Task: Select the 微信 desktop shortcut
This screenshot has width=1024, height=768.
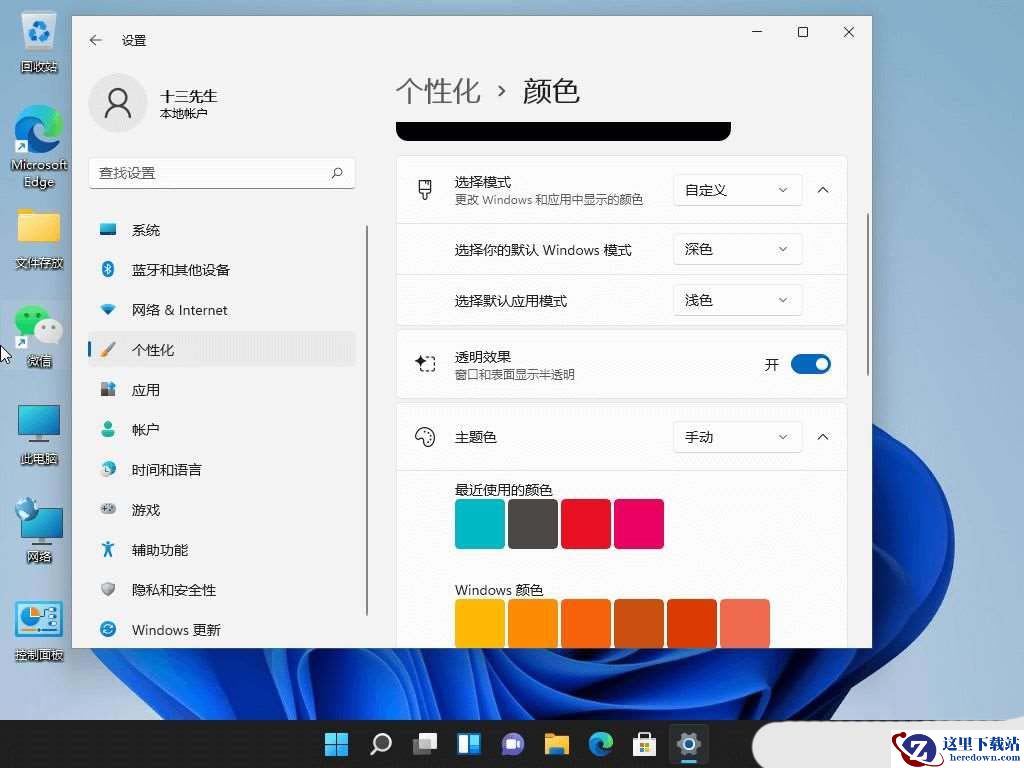Action: [39, 336]
